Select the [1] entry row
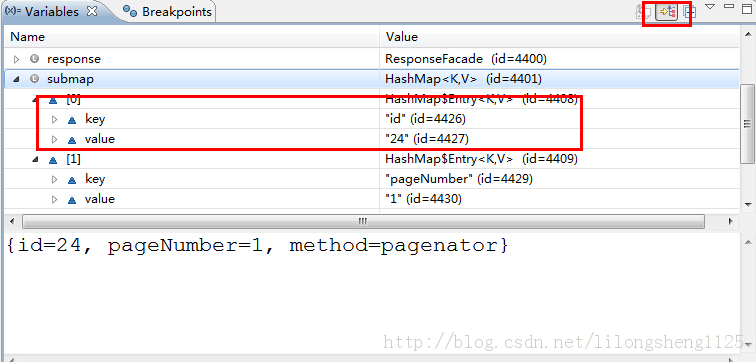The height and width of the screenshot is (362, 756). (x=371, y=159)
